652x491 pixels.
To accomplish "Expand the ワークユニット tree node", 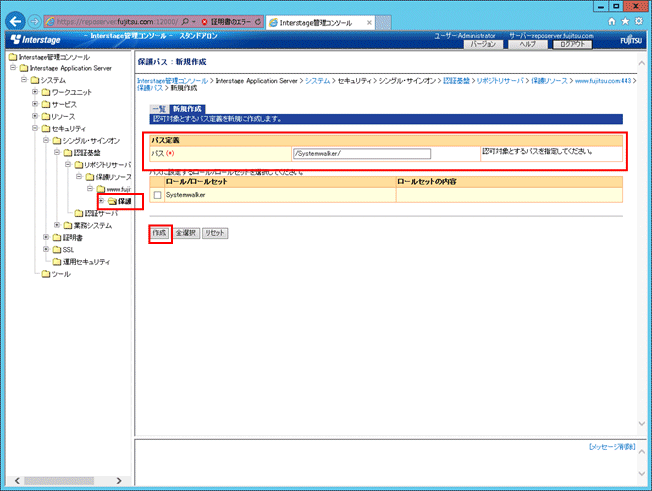I will point(35,92).
